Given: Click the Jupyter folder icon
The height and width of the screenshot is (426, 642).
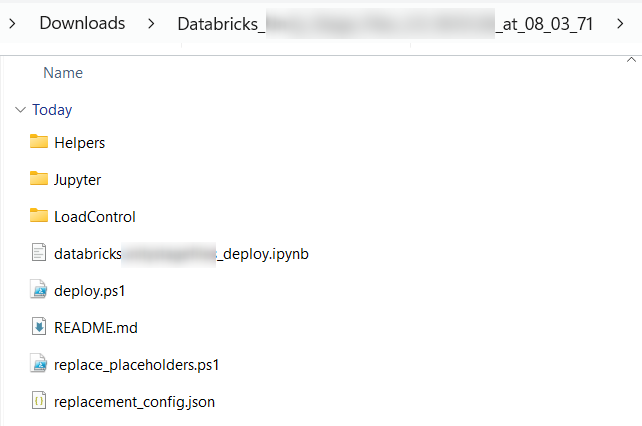Looking at the screenshot, I should click(x=39, y=179).
